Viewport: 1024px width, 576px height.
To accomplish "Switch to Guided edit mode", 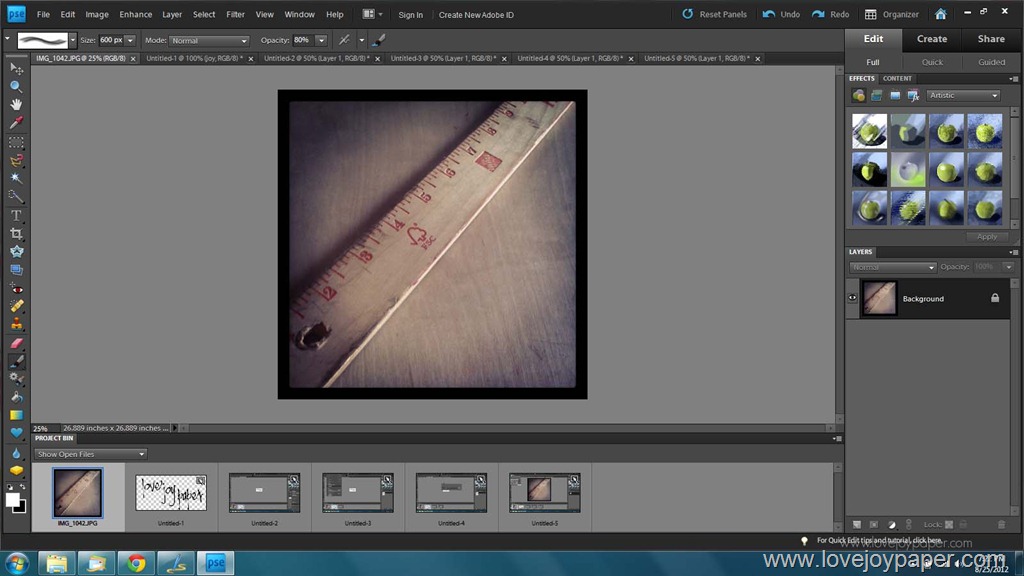I will [x=991, y=62].
